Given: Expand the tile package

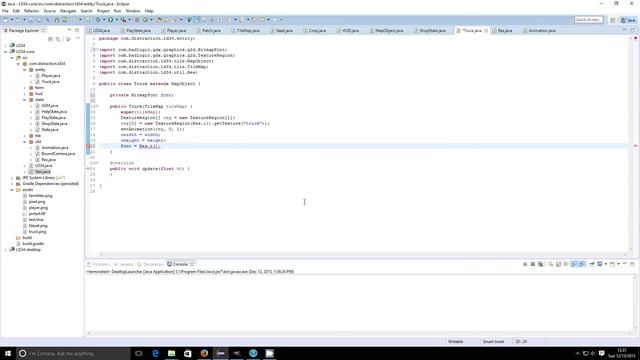Looking at the screenshot, I should [x=24, y=136].
